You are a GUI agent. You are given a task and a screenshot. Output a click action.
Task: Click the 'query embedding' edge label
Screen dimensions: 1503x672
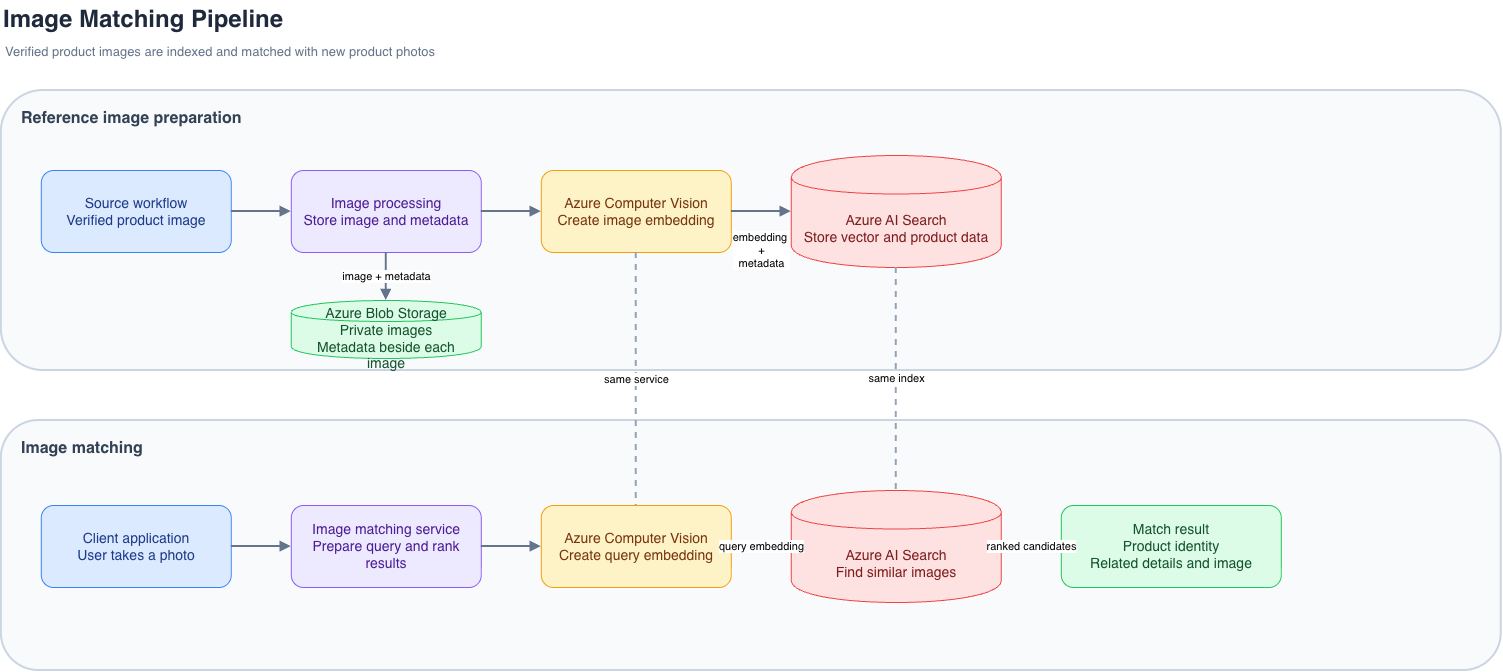pos(761,546)
